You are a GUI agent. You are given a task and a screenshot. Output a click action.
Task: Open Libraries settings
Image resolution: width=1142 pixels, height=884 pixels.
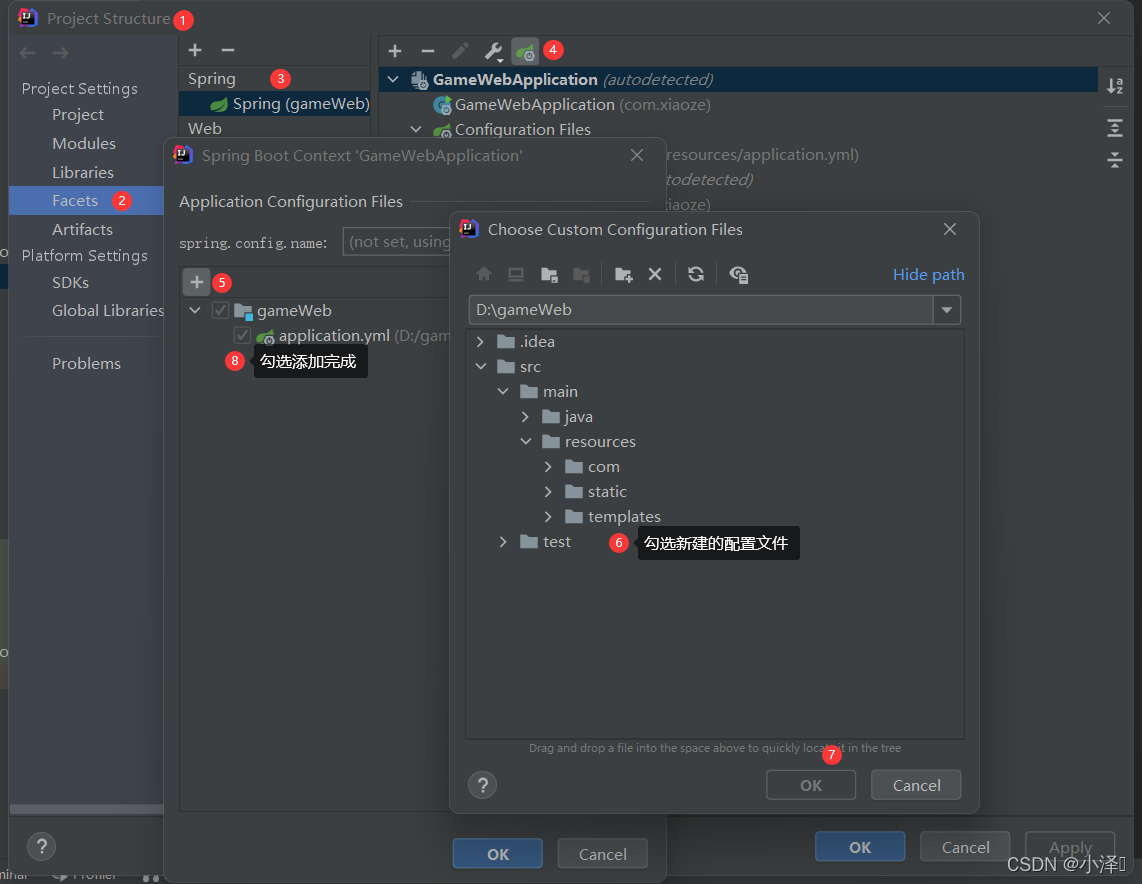click(83, 173)
